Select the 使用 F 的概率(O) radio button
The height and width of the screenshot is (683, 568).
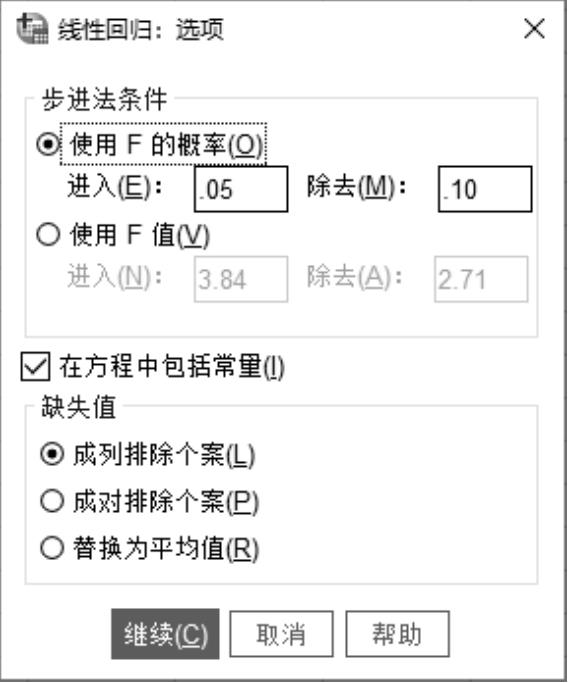coord(47,144)
